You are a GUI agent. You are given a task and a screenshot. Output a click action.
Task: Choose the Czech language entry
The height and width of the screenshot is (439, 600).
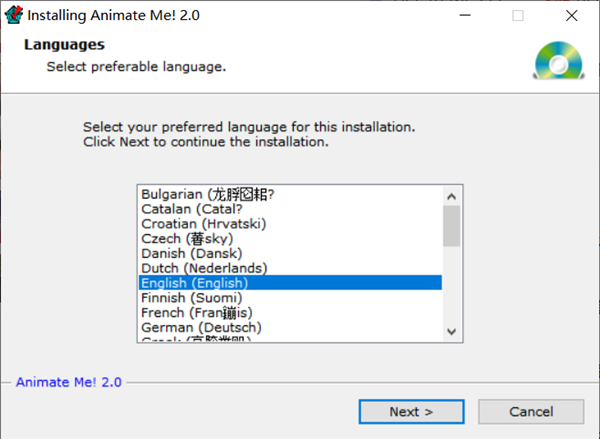point(189,239)
